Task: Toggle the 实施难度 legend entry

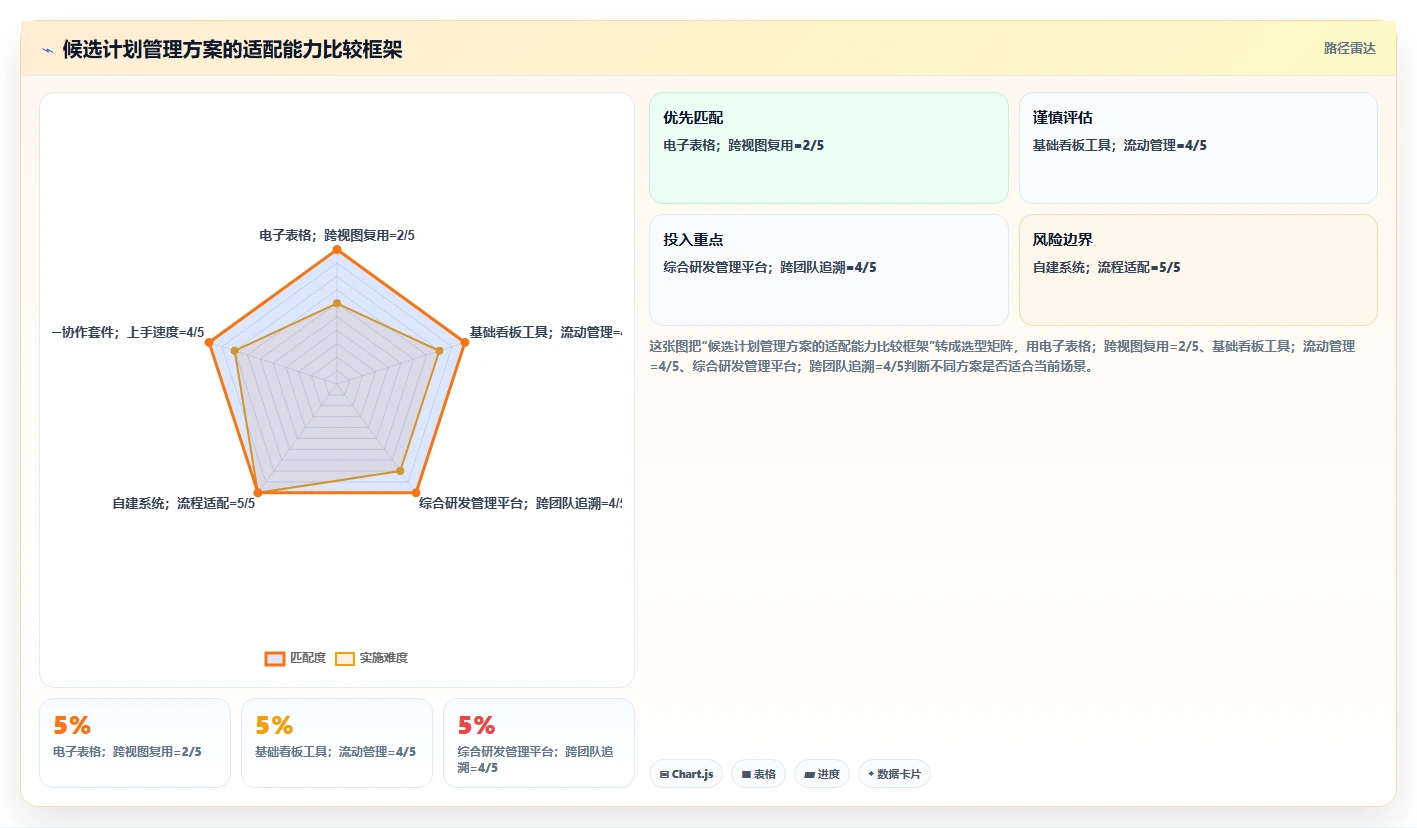Action: coord(371,658)
